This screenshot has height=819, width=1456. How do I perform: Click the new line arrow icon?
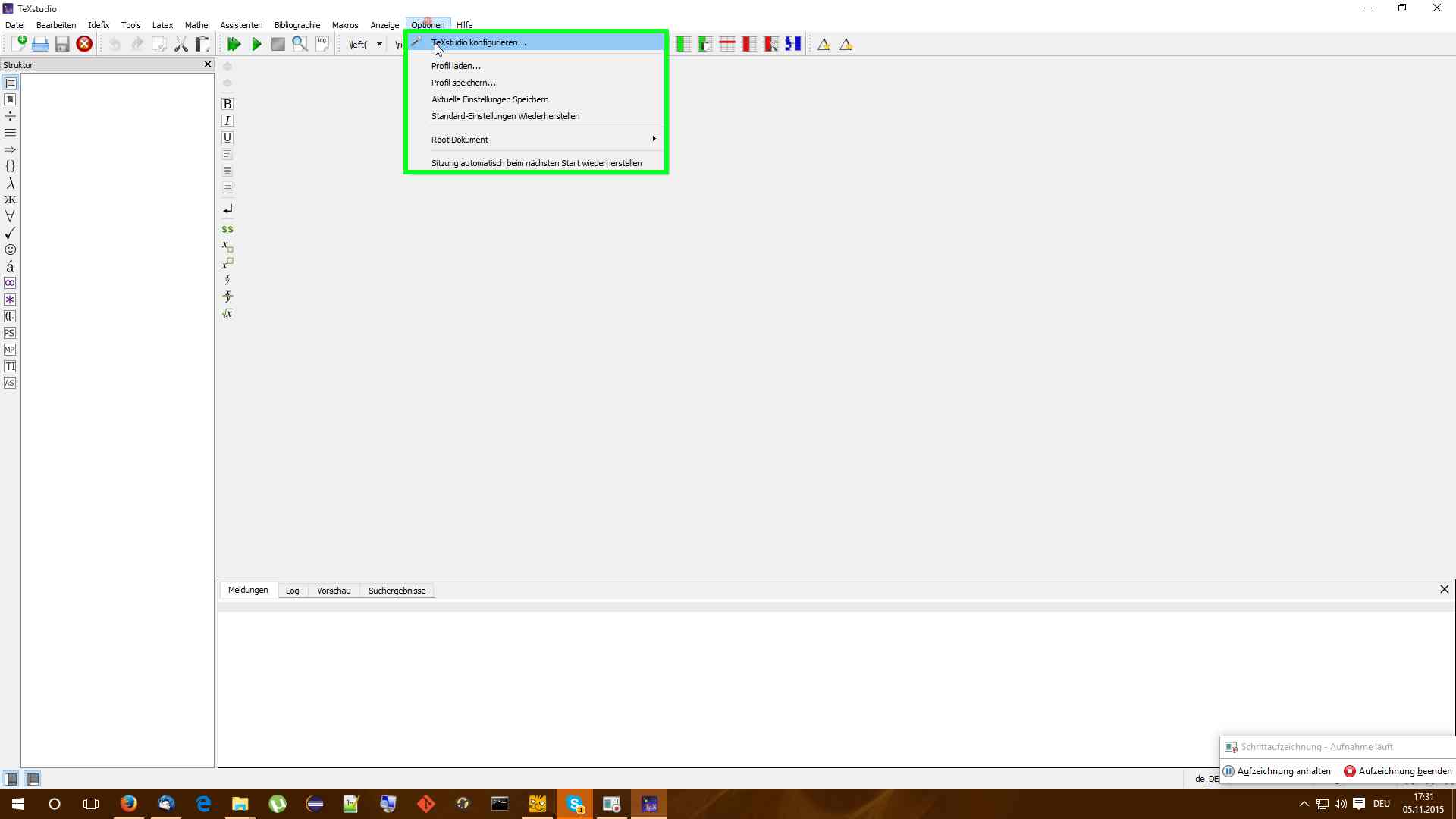click(227, 209)
